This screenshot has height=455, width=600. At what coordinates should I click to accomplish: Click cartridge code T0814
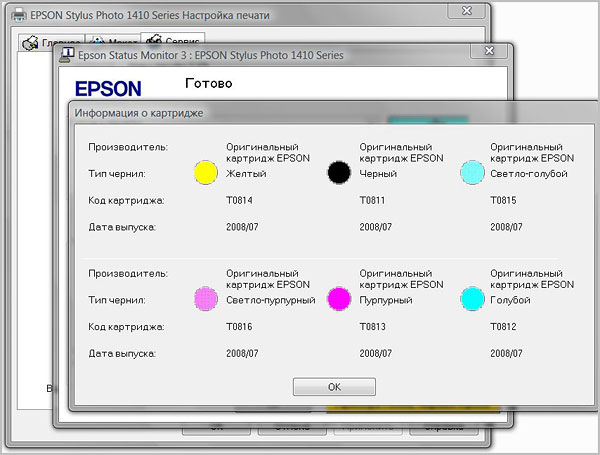coord(239,200)
